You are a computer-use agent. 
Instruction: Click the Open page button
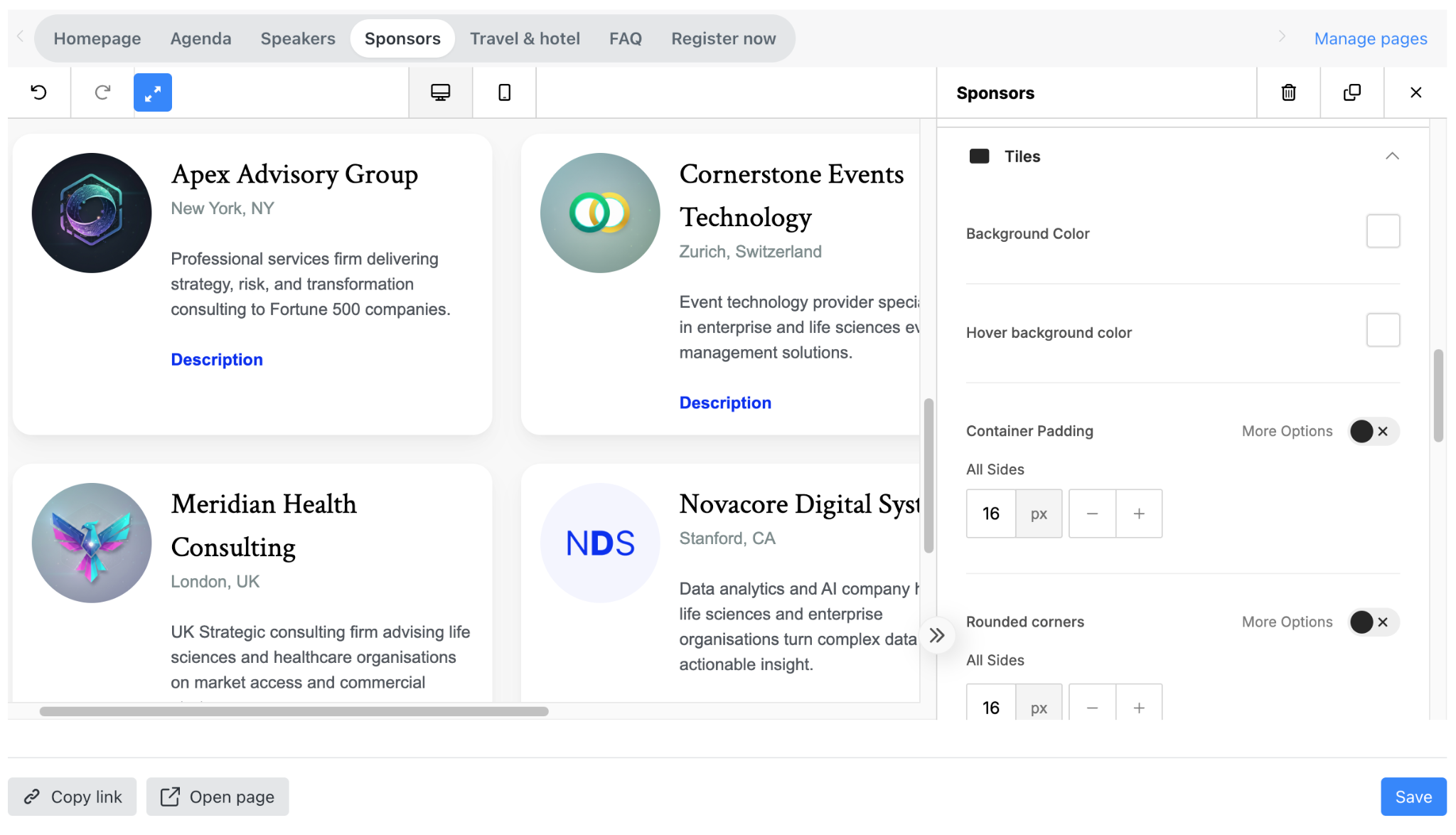218,797
